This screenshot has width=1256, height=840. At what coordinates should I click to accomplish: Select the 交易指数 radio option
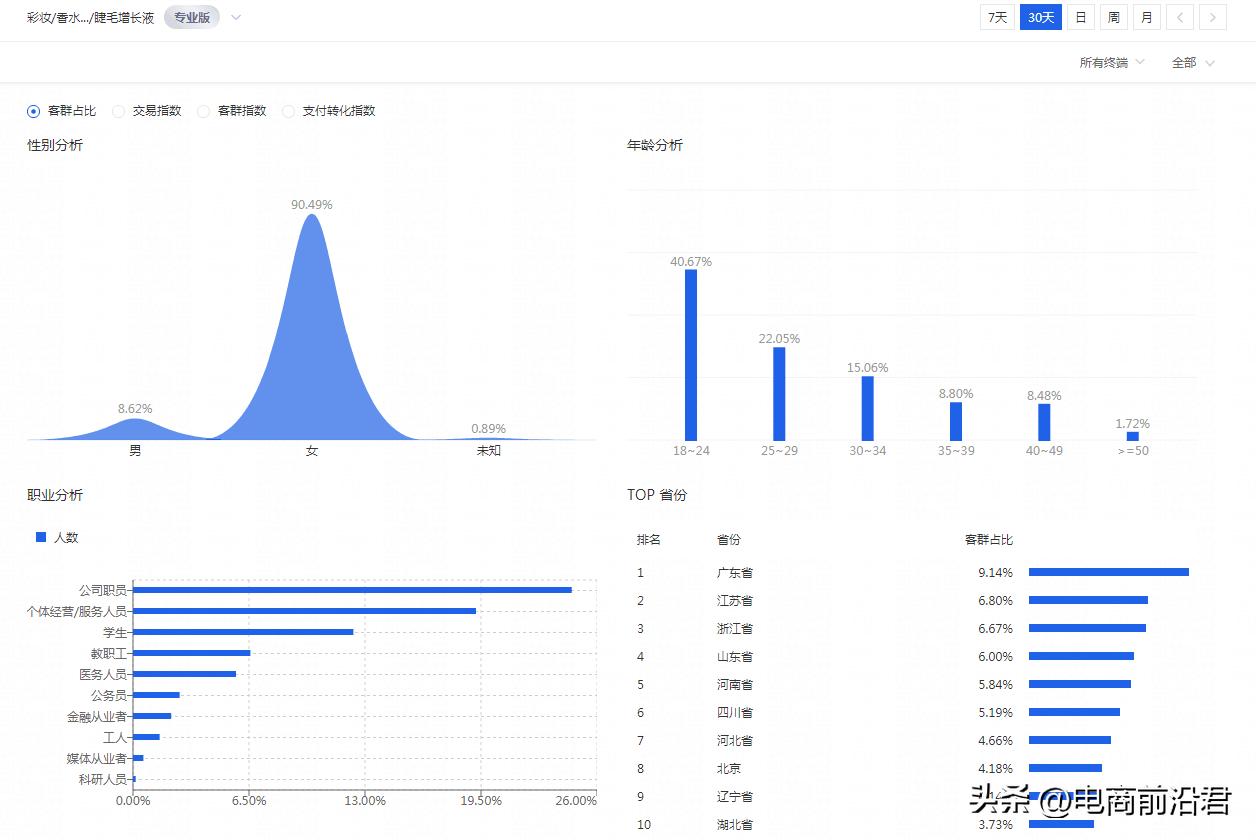[119, 111]
